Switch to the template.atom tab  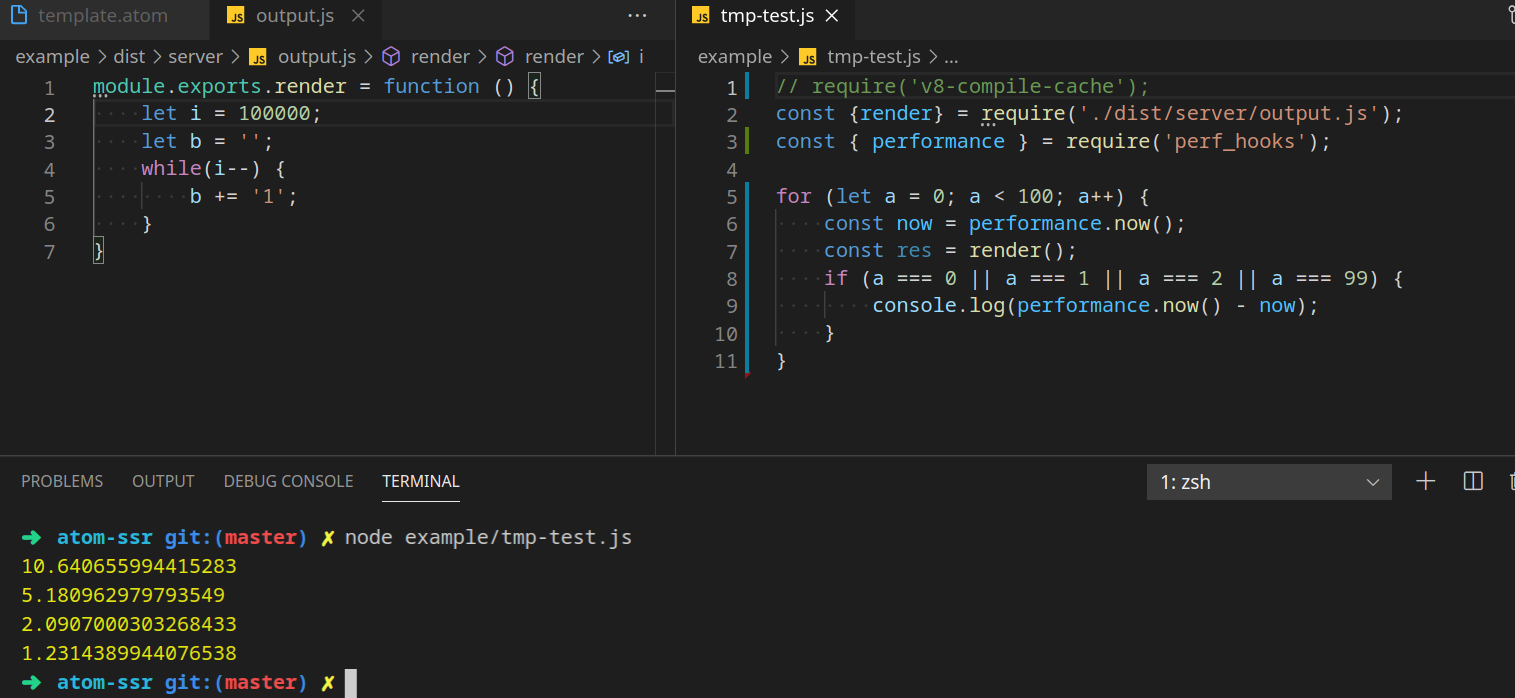(102, 16)
